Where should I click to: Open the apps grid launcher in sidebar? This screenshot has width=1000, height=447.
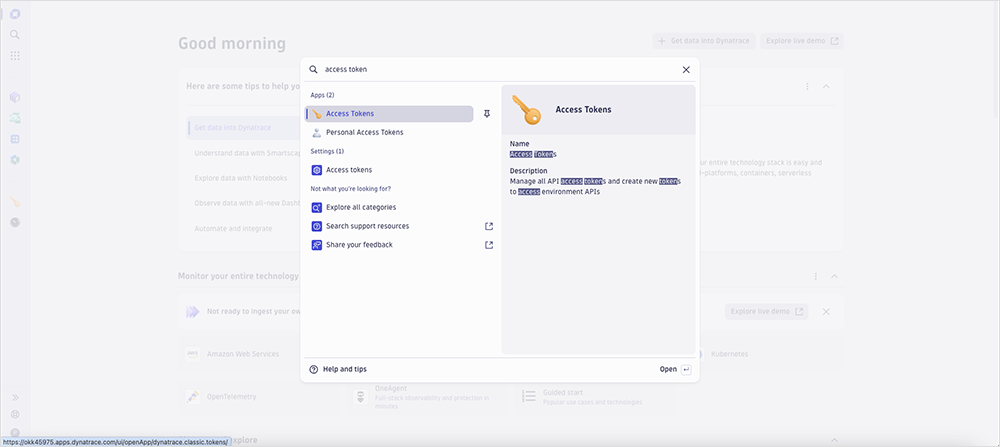click(x=15, y=55)
